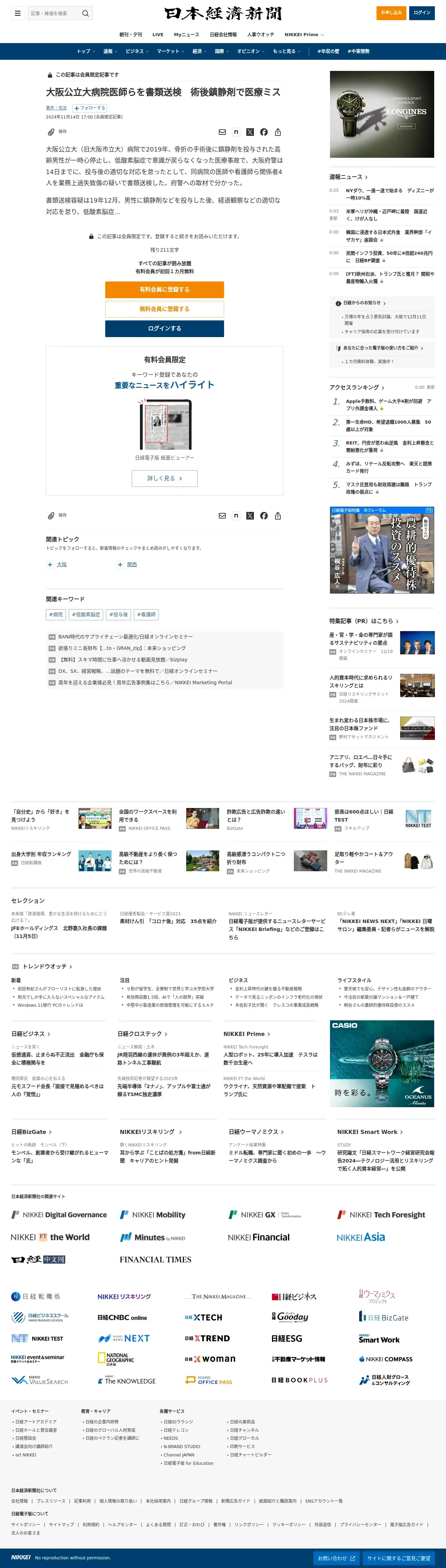Open Myニュース menu item

click(186, 35)
